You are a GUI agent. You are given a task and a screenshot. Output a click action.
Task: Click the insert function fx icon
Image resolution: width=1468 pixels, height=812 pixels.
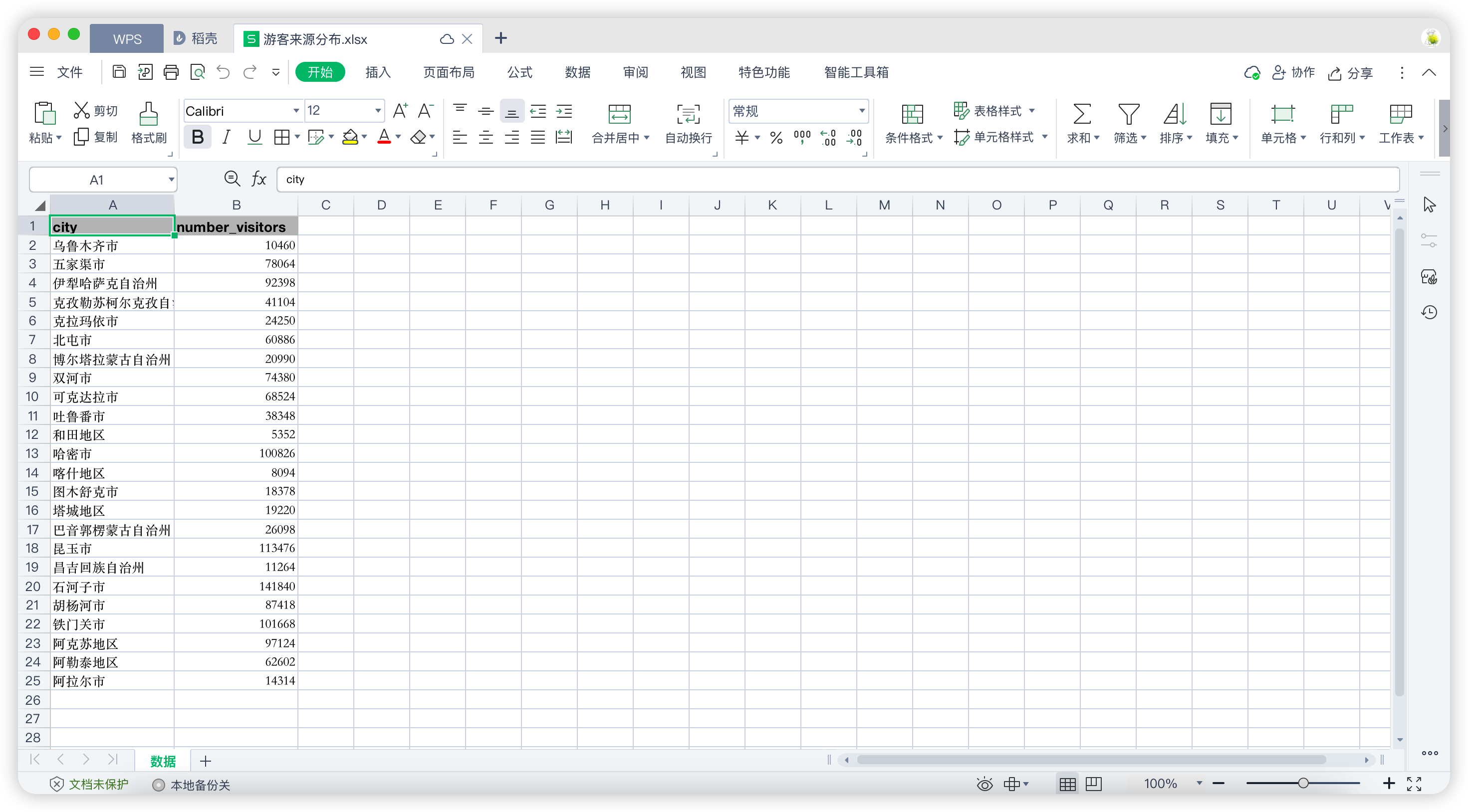[x=259, y=179]
